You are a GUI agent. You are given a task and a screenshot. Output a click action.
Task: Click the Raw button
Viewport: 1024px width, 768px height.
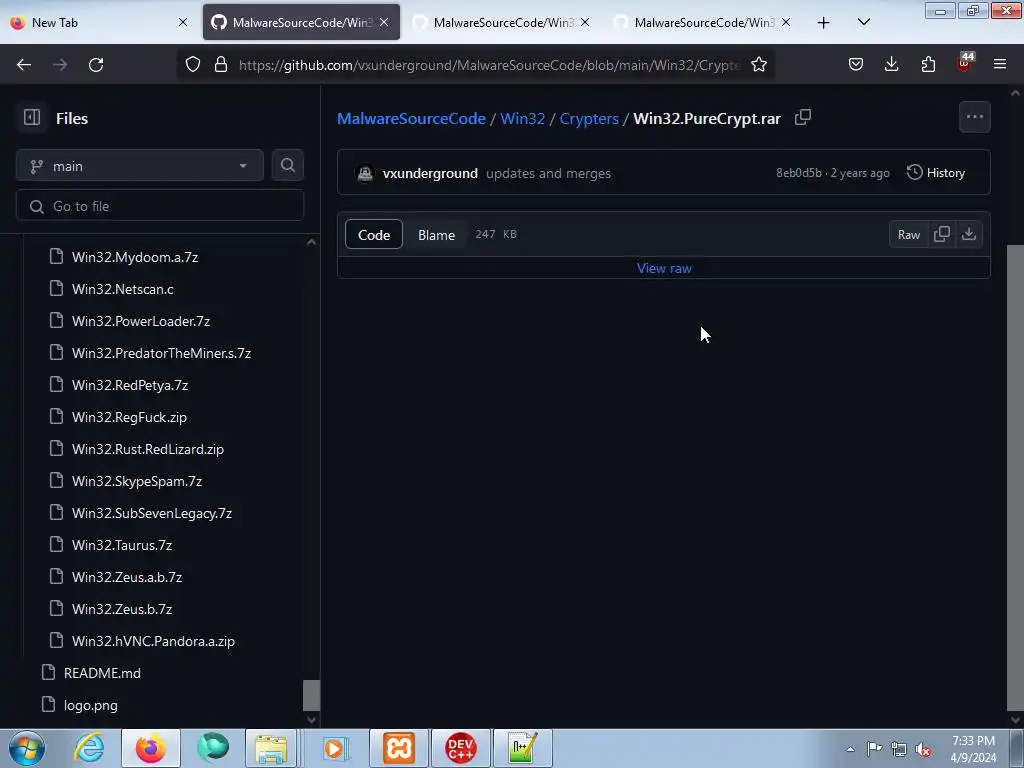pyautogui.click(x=908, y=234)
